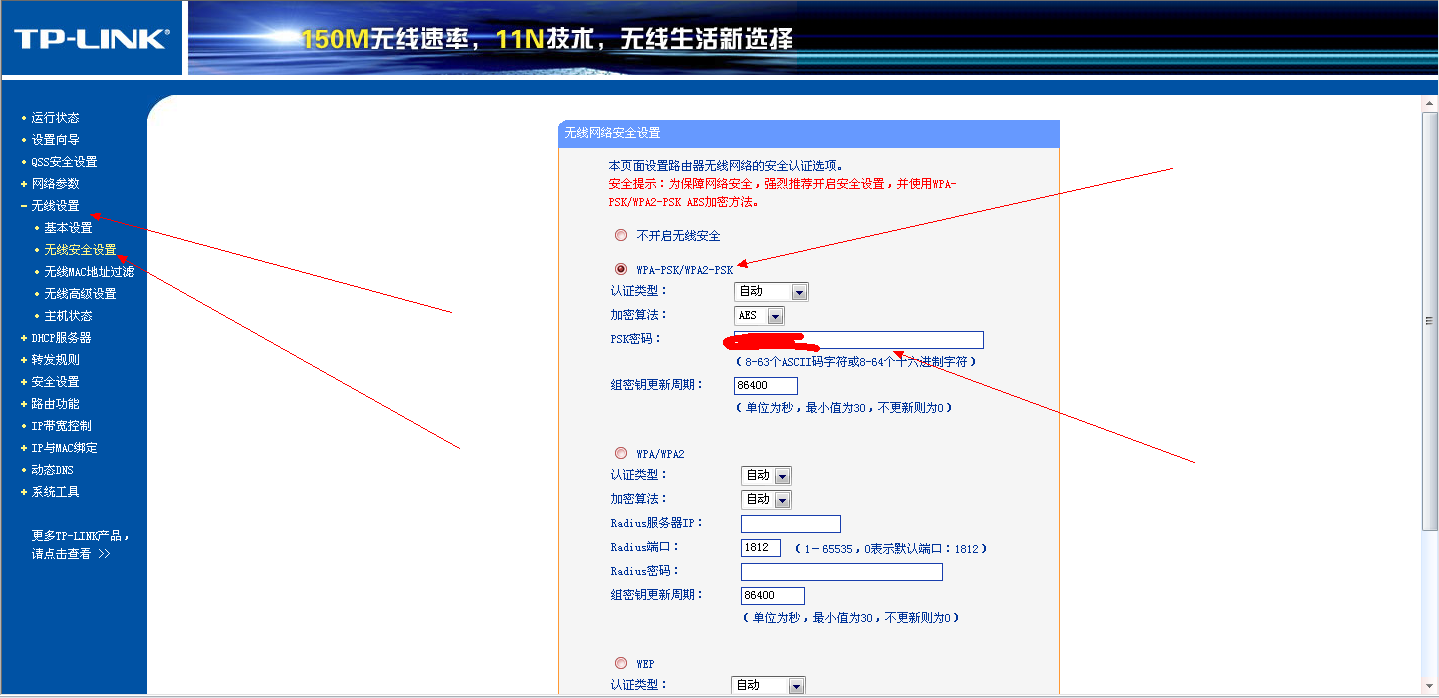Select the WEP radio option
Viewport: 1439px width, 698px height.
(x=620, y=663)
